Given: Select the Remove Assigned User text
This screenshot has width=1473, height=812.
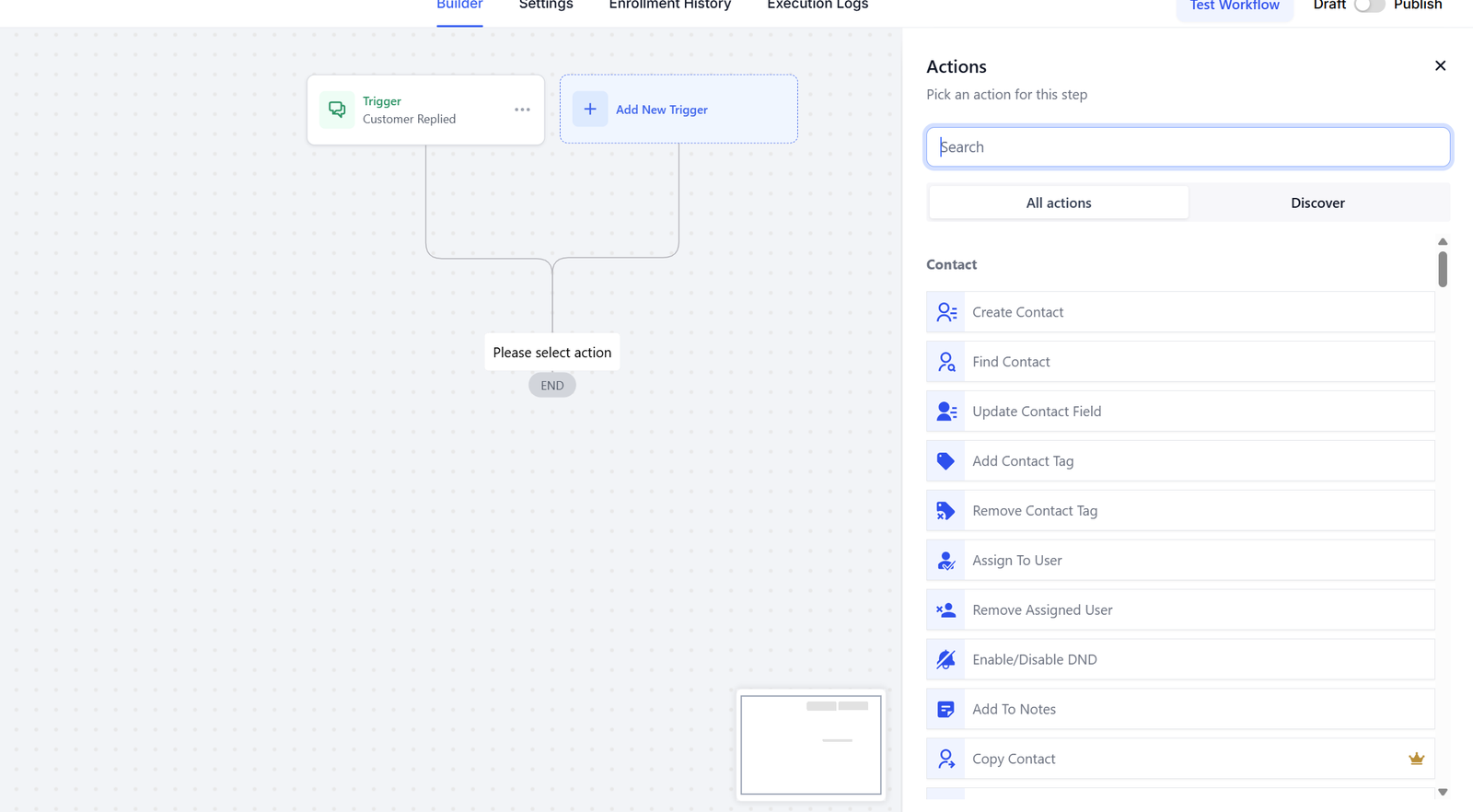Looking at the screenshot, I should [1042, 610].
